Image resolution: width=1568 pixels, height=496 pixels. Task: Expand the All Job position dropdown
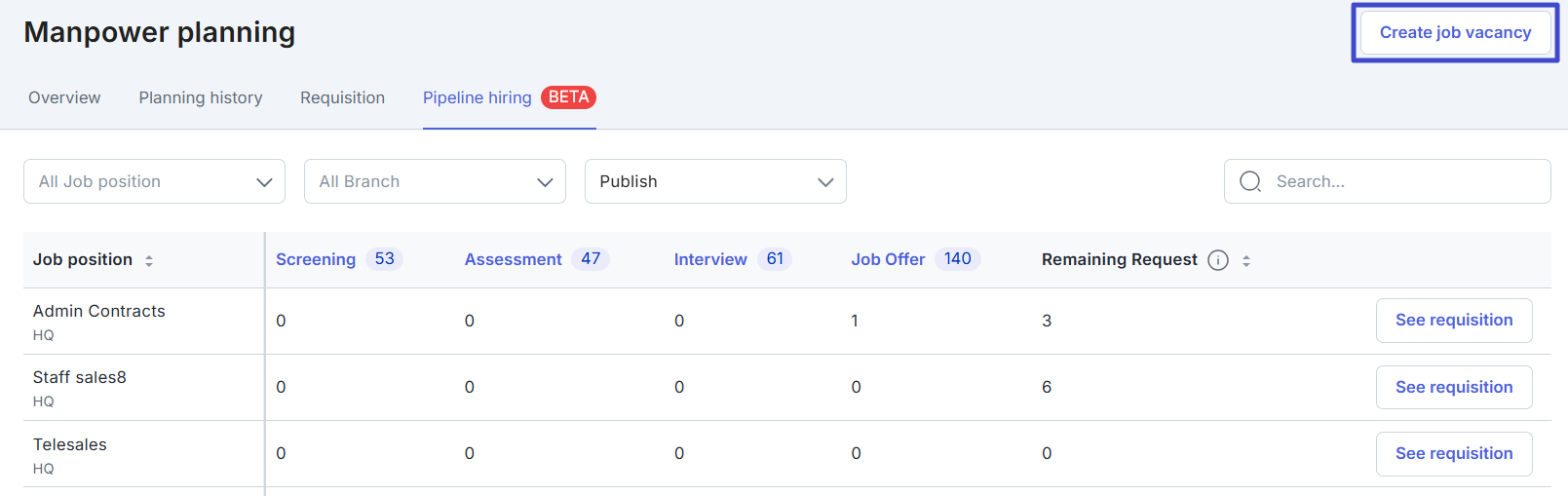[154, 181]
